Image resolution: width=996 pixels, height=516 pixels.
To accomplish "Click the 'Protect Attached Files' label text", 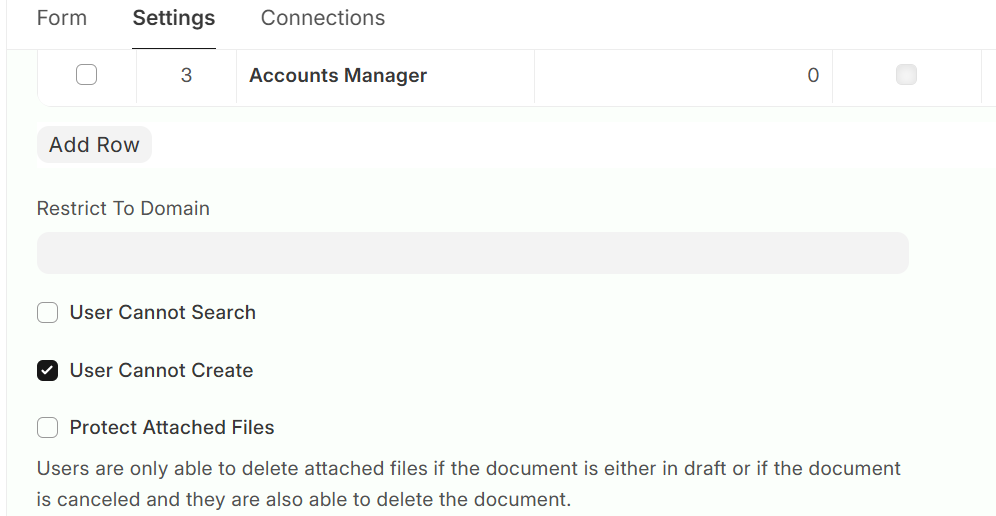I will pos(172,427).
